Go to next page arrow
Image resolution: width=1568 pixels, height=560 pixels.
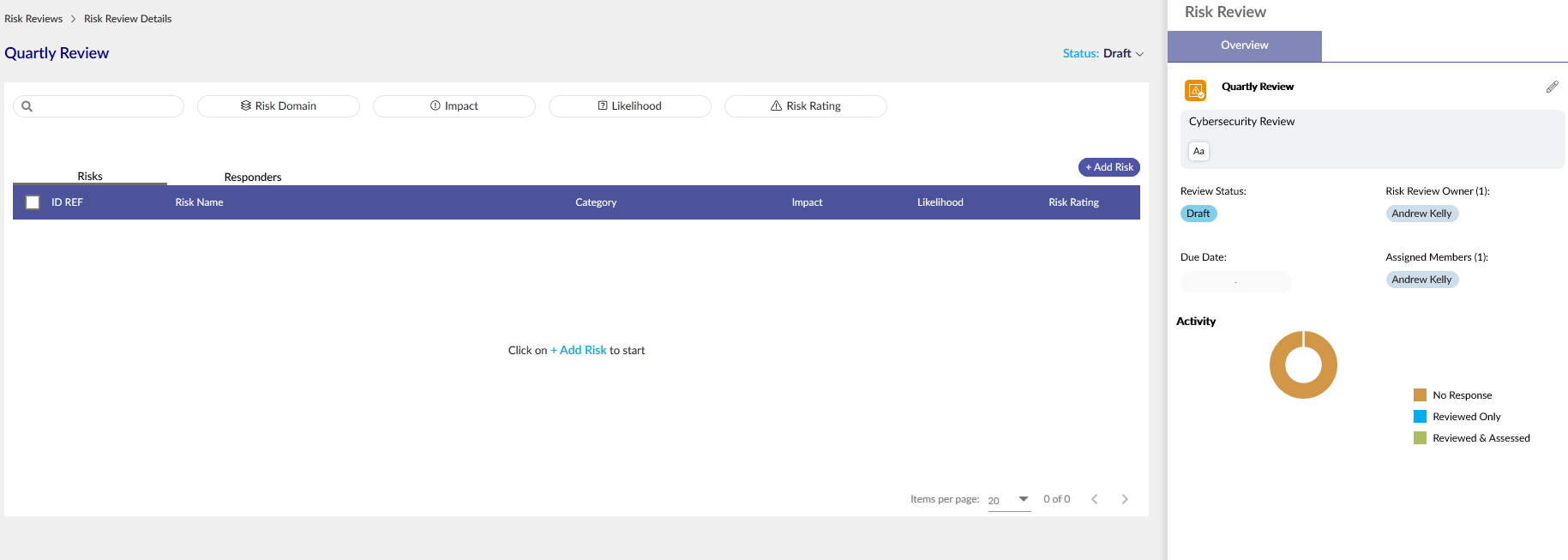[1125, 499]
